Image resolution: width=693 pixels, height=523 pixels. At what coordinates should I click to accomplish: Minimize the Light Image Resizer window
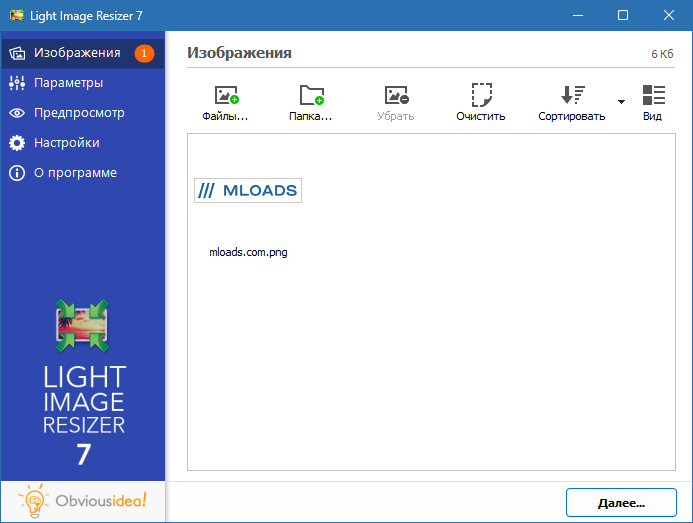578,15
